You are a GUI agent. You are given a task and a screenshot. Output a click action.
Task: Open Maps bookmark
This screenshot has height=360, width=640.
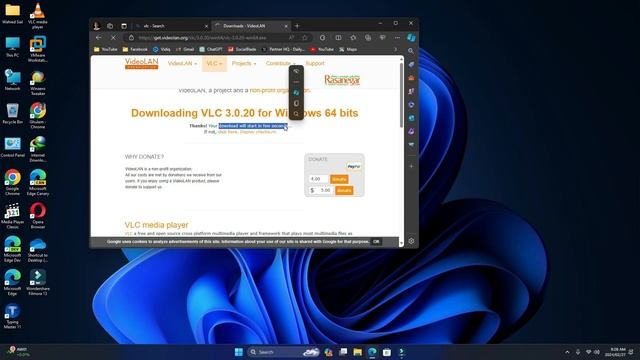pos(347,49)
